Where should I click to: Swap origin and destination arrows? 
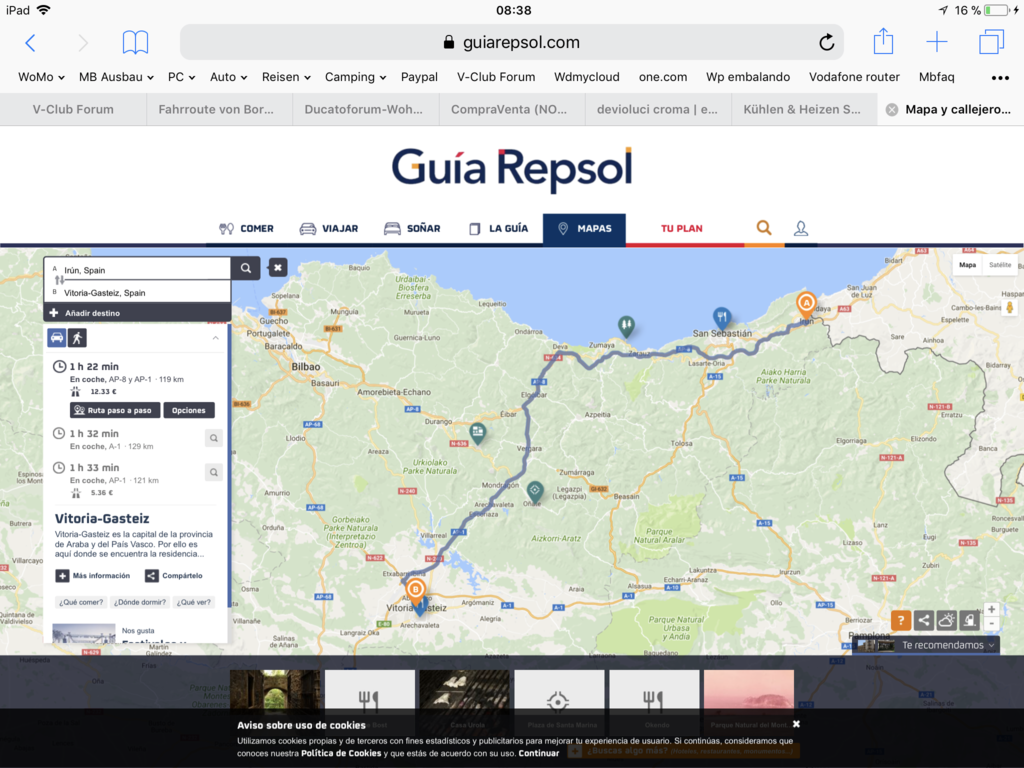pyautogui.click(x=59, y=281)
